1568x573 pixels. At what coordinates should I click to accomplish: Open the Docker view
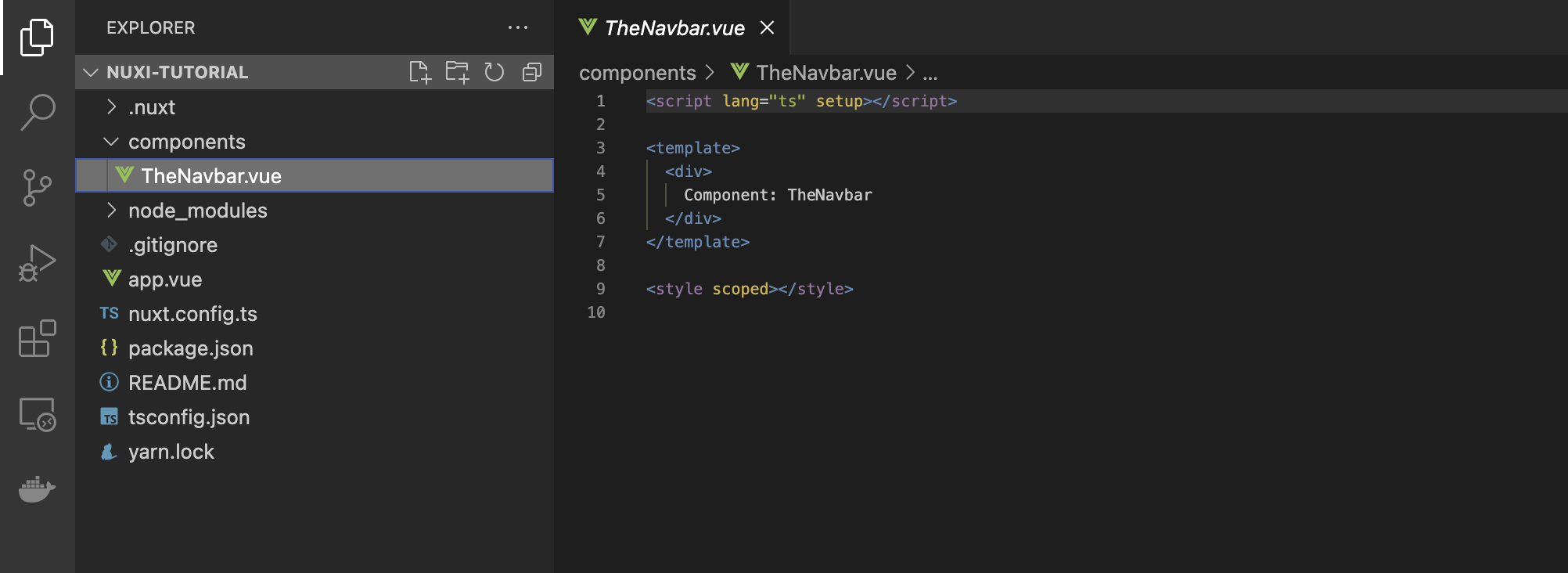click(x=37, y=489)
